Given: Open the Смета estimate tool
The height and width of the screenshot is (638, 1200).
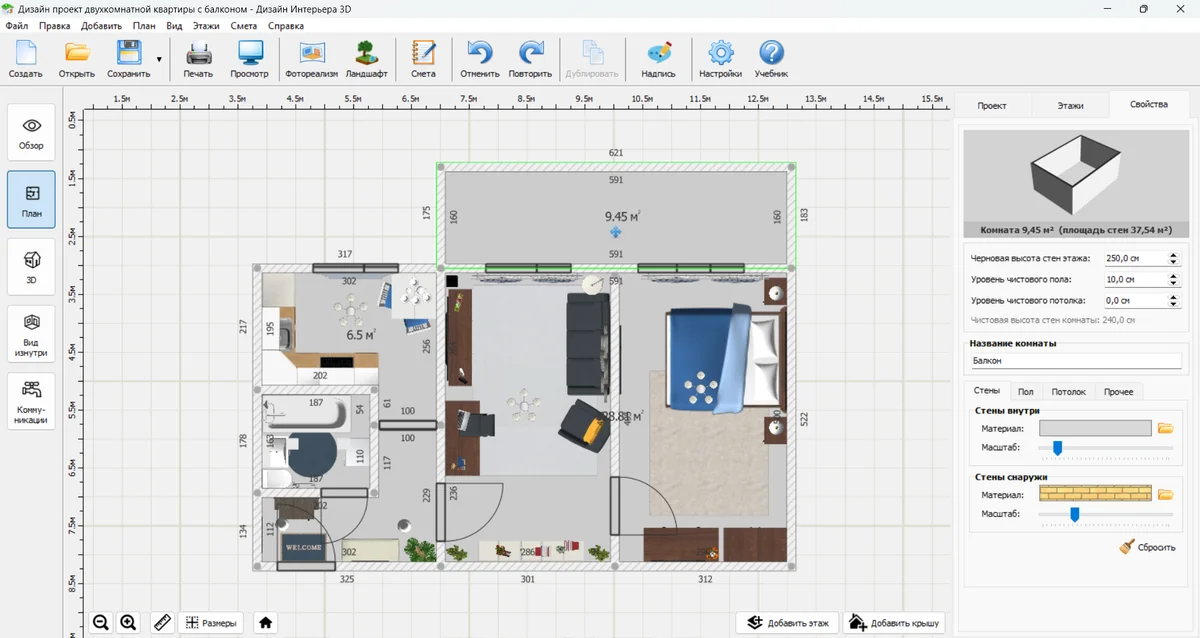Looking at the screenshot, I should click(x=423, y=59).
